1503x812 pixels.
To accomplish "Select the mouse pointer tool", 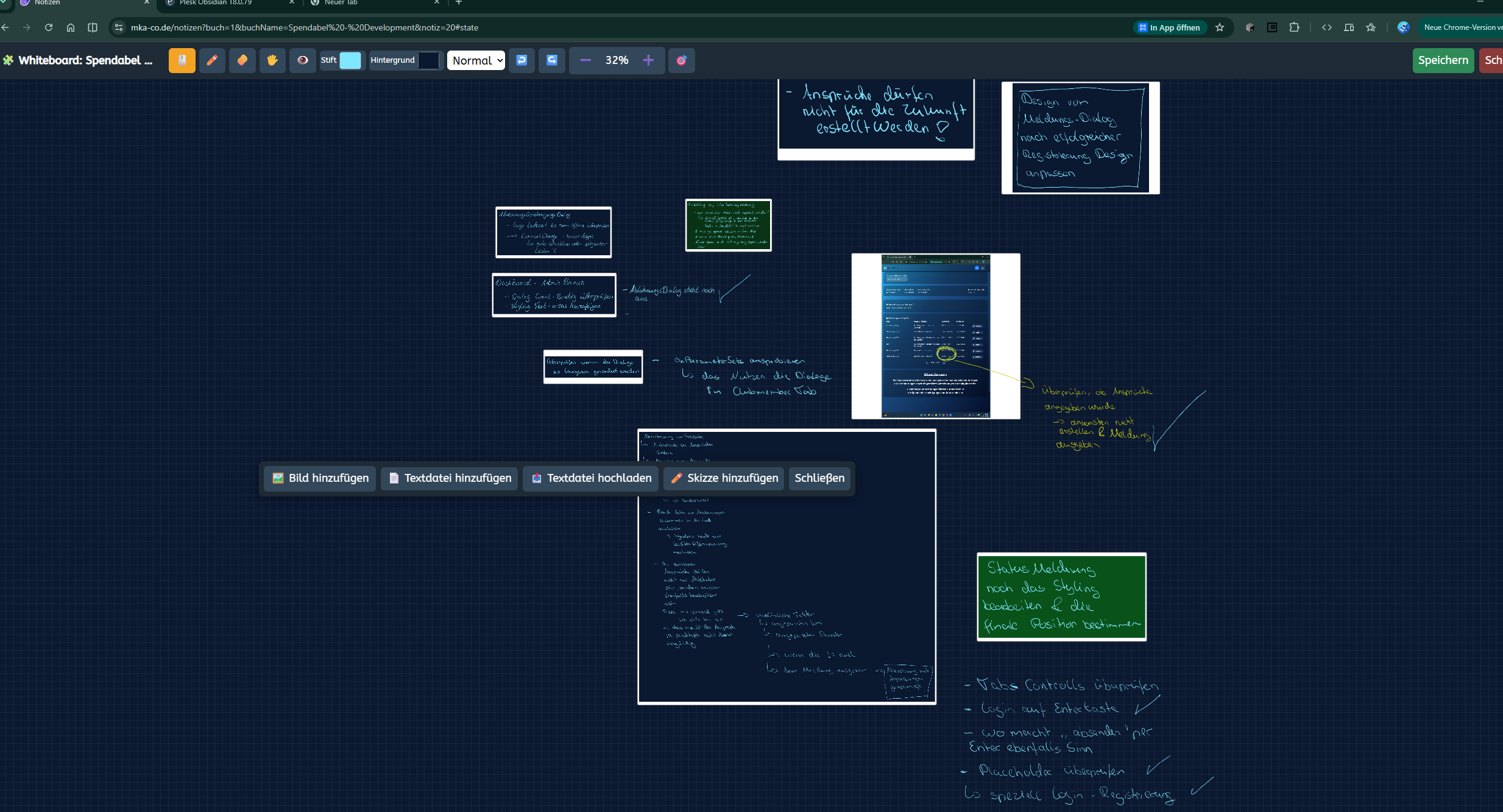I will (x=182, y=60).
